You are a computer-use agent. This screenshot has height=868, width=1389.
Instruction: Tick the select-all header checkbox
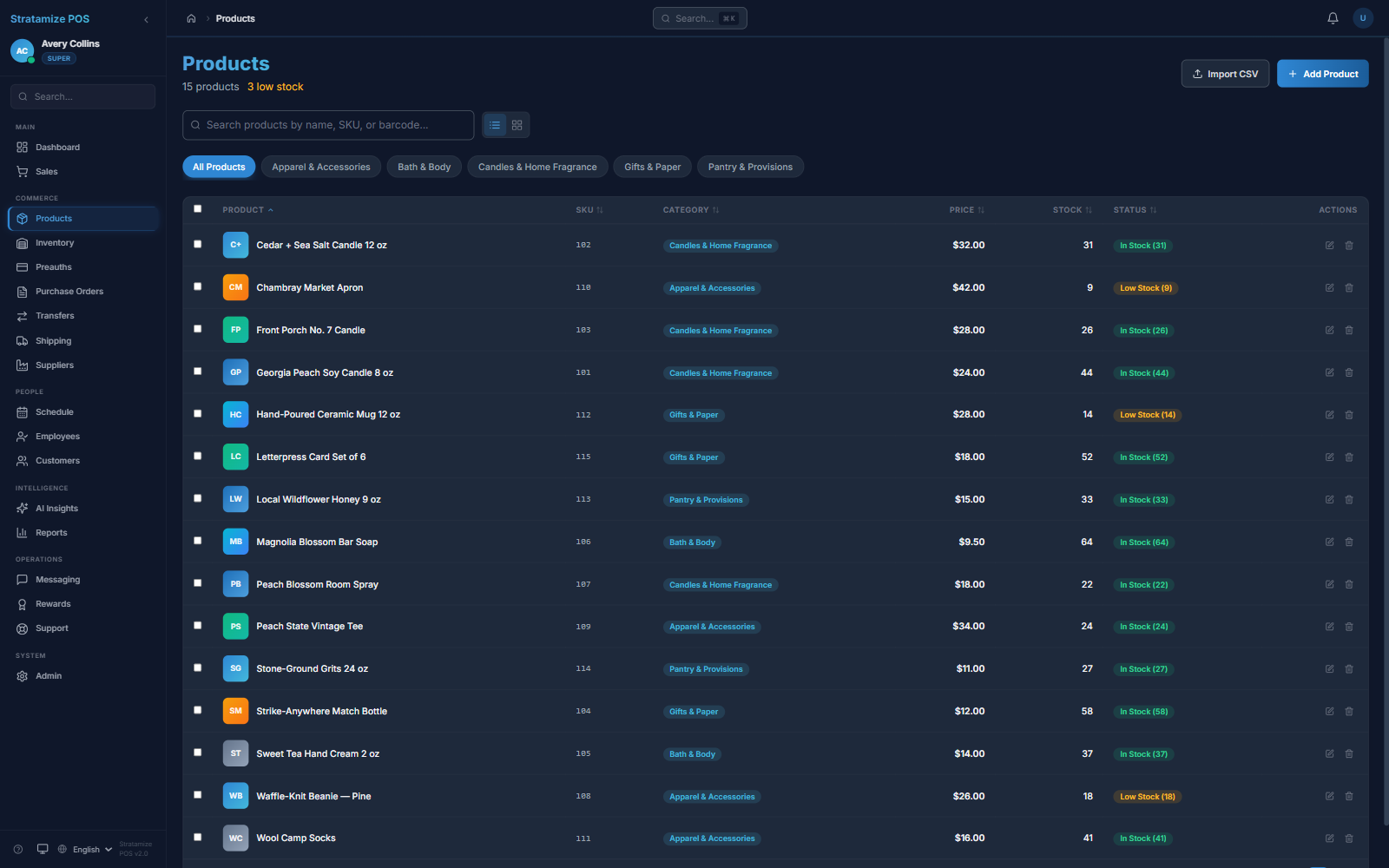[198, 209]
